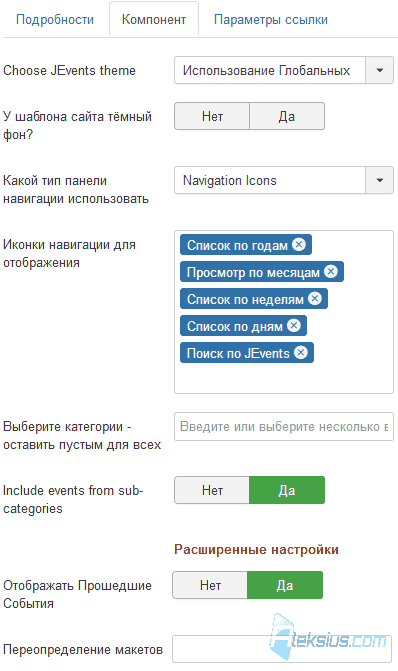Click the 'Include events from sub-categories' label

coord(73,499)
